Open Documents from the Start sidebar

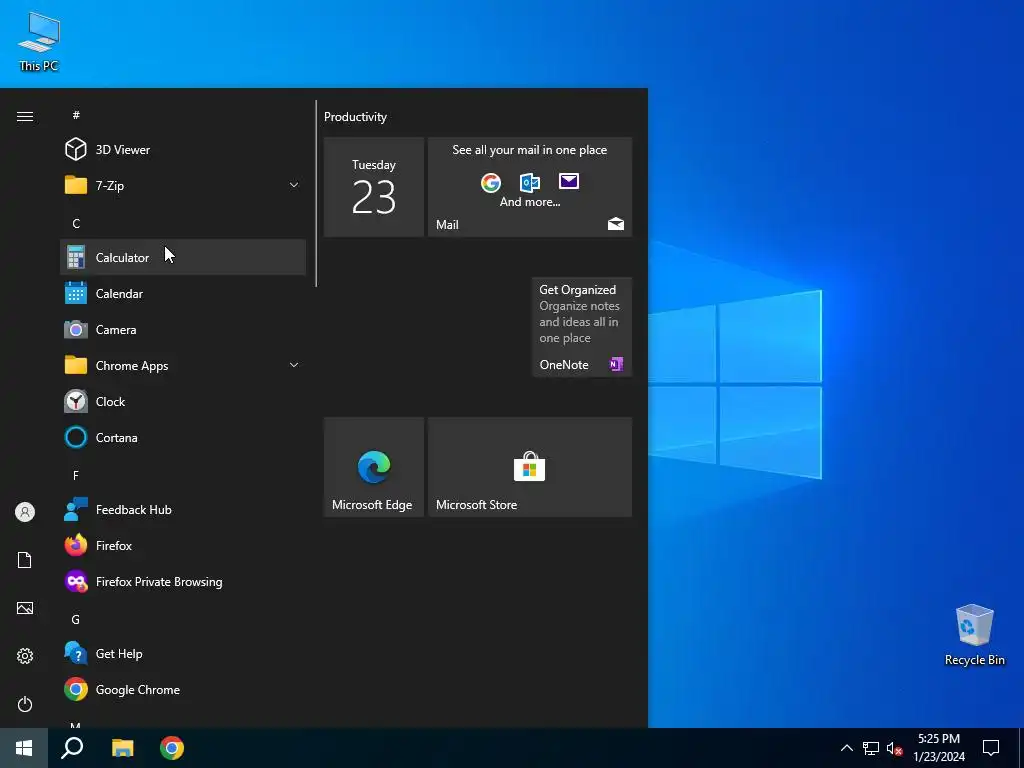click(x=25, y=560)
